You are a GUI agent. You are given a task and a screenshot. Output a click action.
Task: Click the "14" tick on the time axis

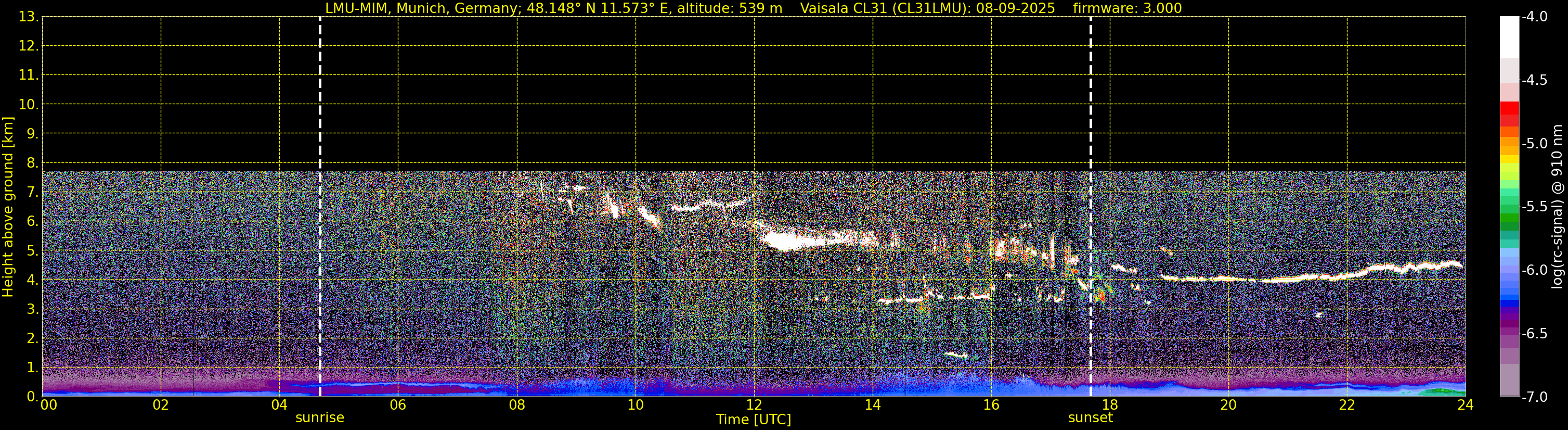click(873, 405)
